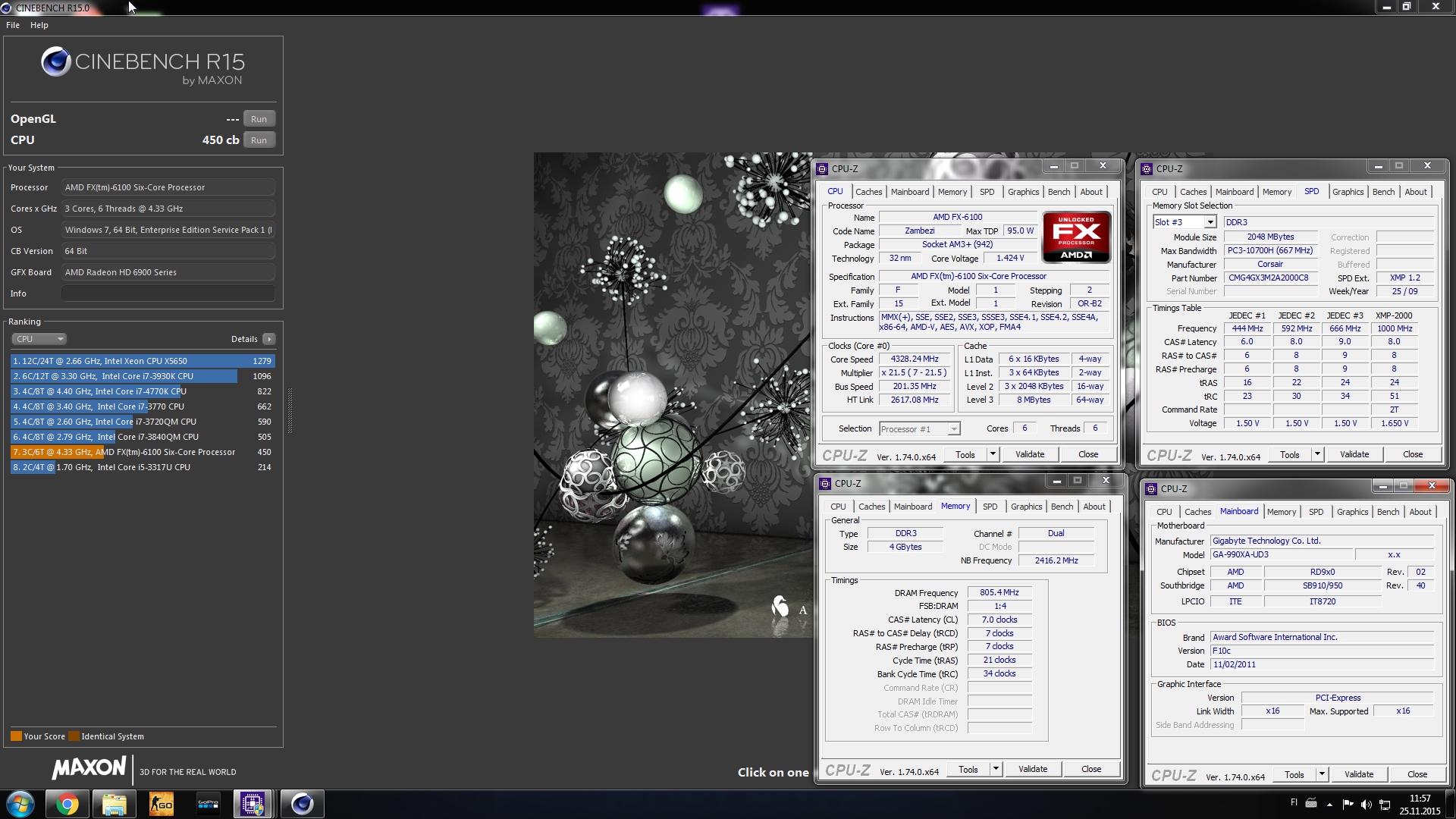
Task: Click the Cinebench title bar app icon
Action: point(7,8)
